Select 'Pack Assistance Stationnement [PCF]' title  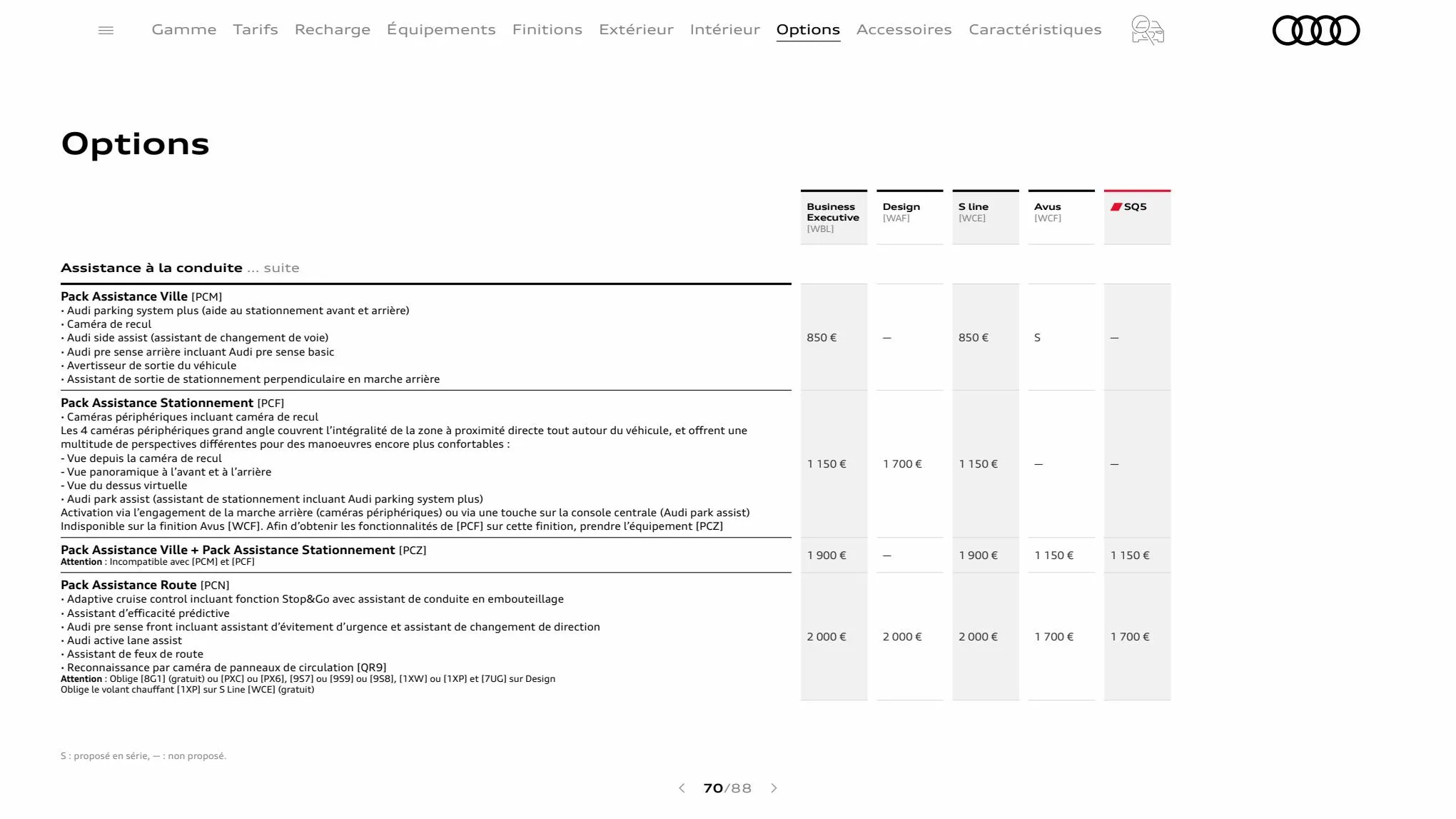[x=173, y=403]
